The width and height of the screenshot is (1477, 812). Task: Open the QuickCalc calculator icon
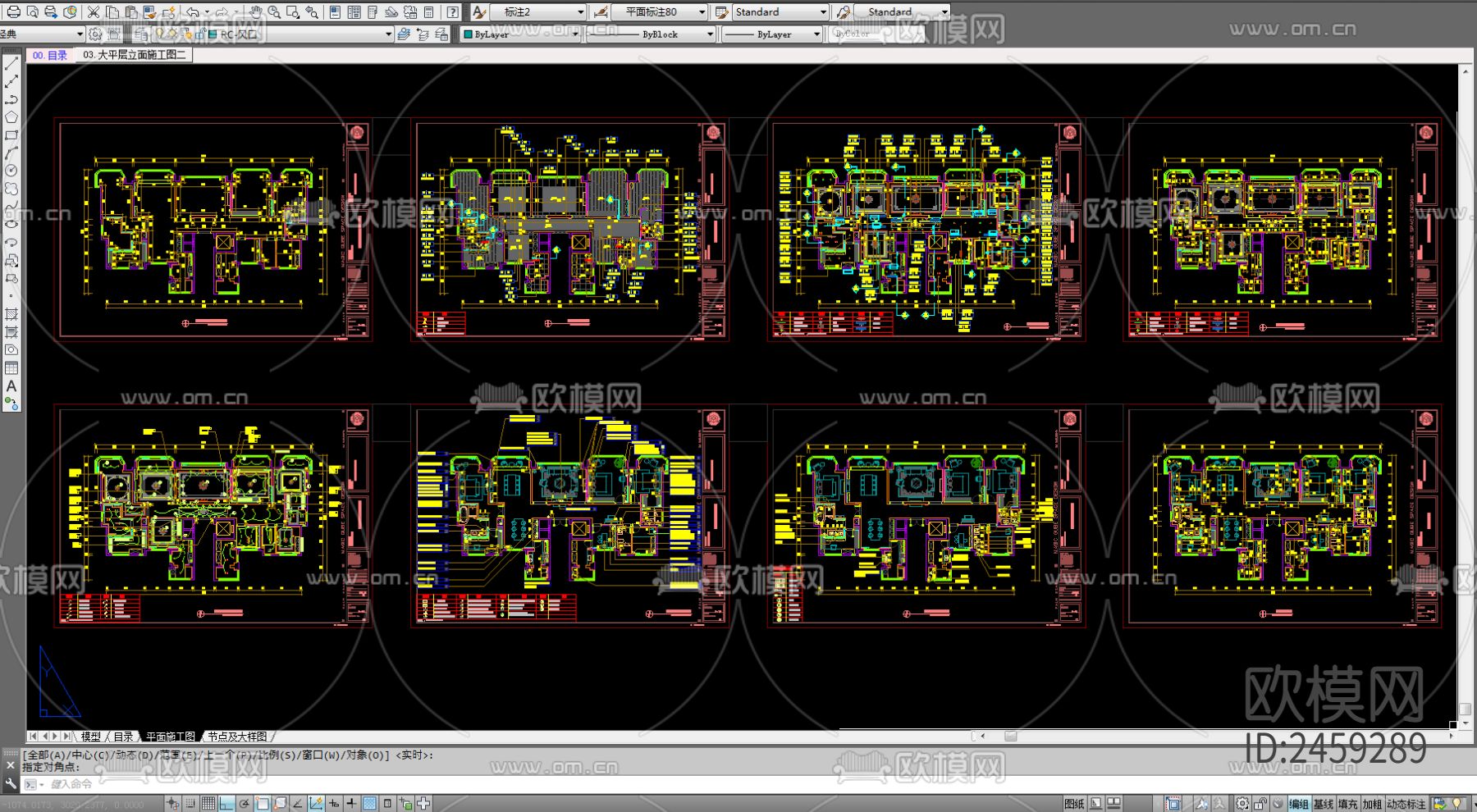click(429, 12)
